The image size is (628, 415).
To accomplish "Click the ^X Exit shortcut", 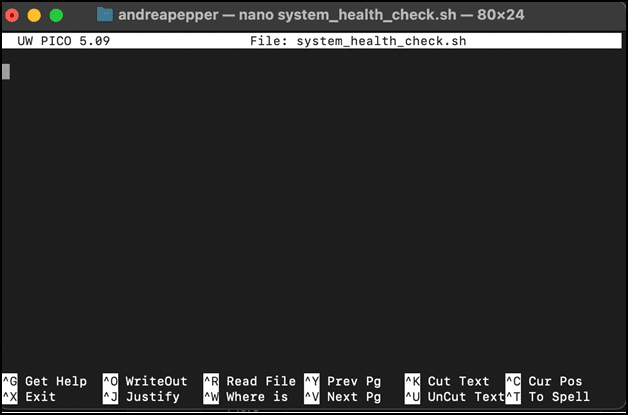I will [29, 397].
